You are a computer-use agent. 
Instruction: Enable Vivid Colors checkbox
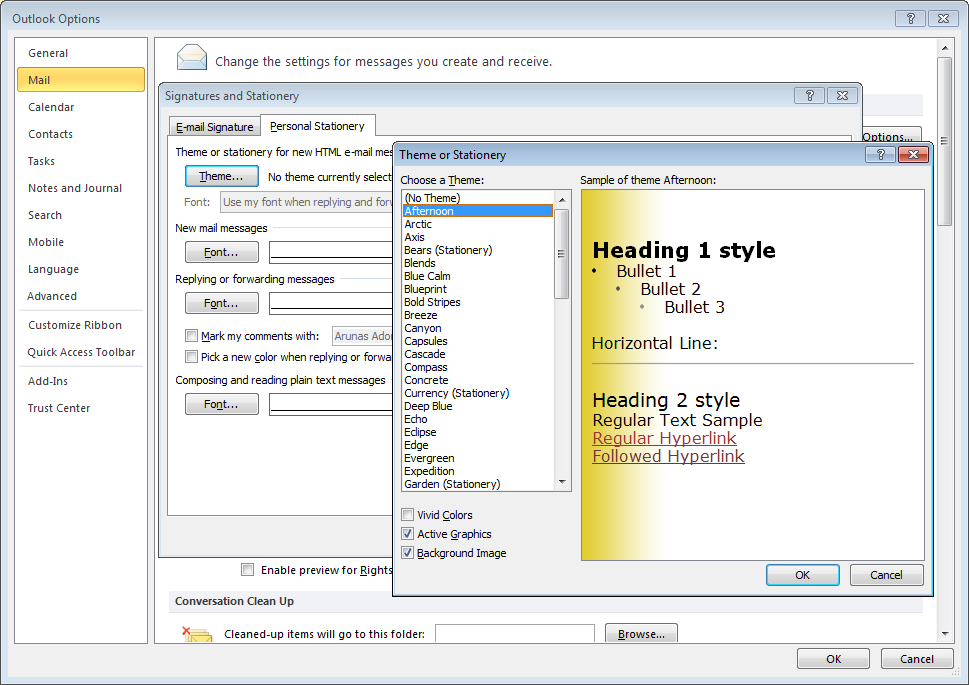[407, 514]
